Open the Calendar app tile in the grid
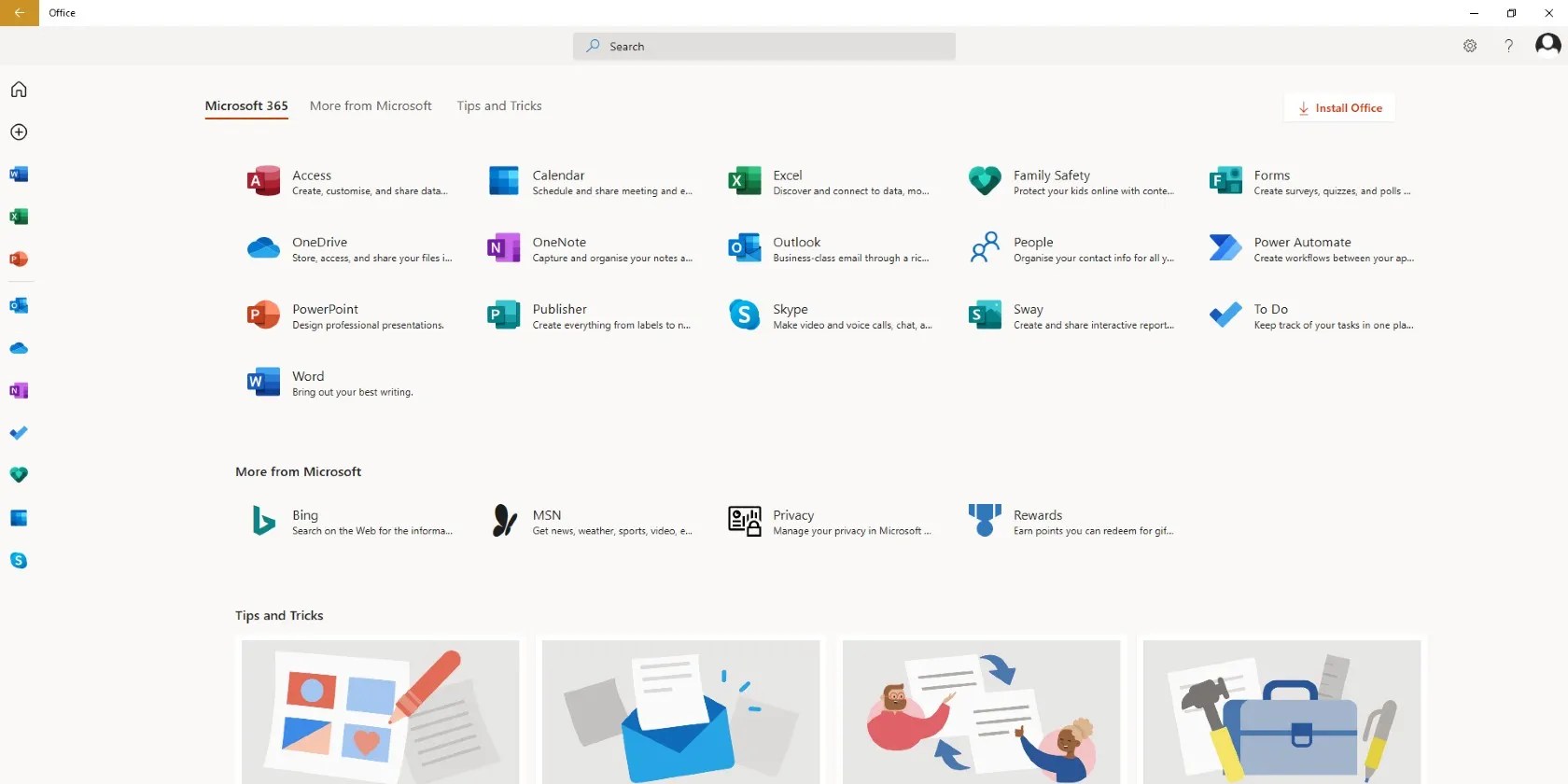This screenshot has height=784, width=1568. (x=590, y=181)
